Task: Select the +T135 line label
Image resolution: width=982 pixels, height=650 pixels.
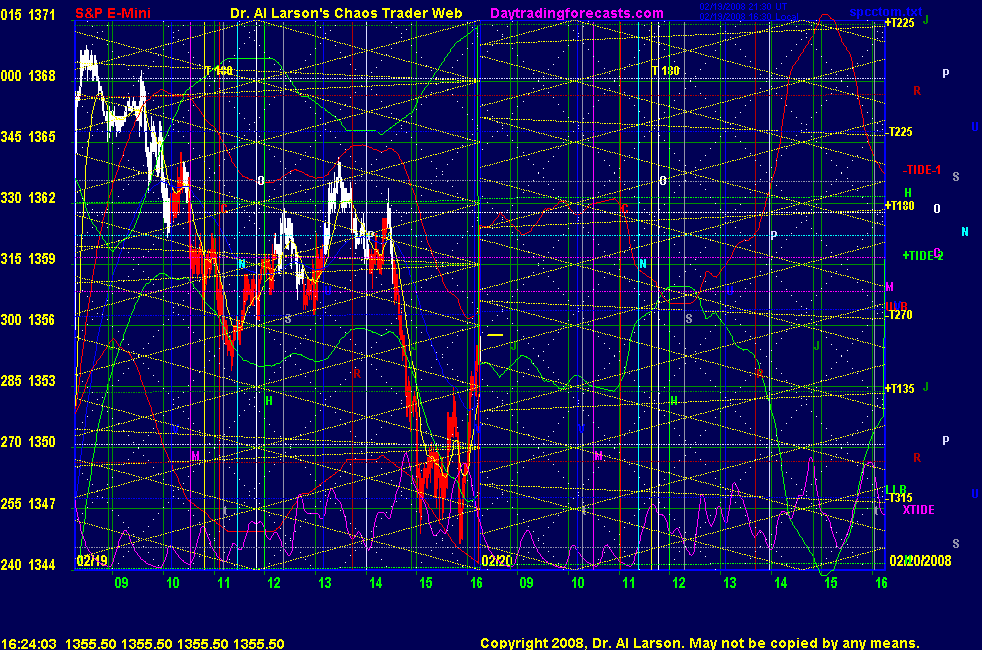Action: point(899,389)
